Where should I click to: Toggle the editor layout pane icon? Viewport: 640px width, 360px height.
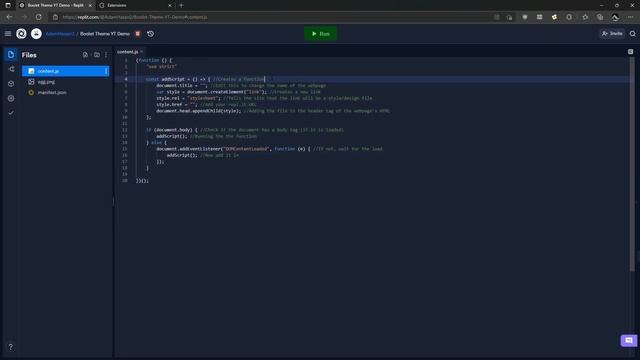[631, 52]
